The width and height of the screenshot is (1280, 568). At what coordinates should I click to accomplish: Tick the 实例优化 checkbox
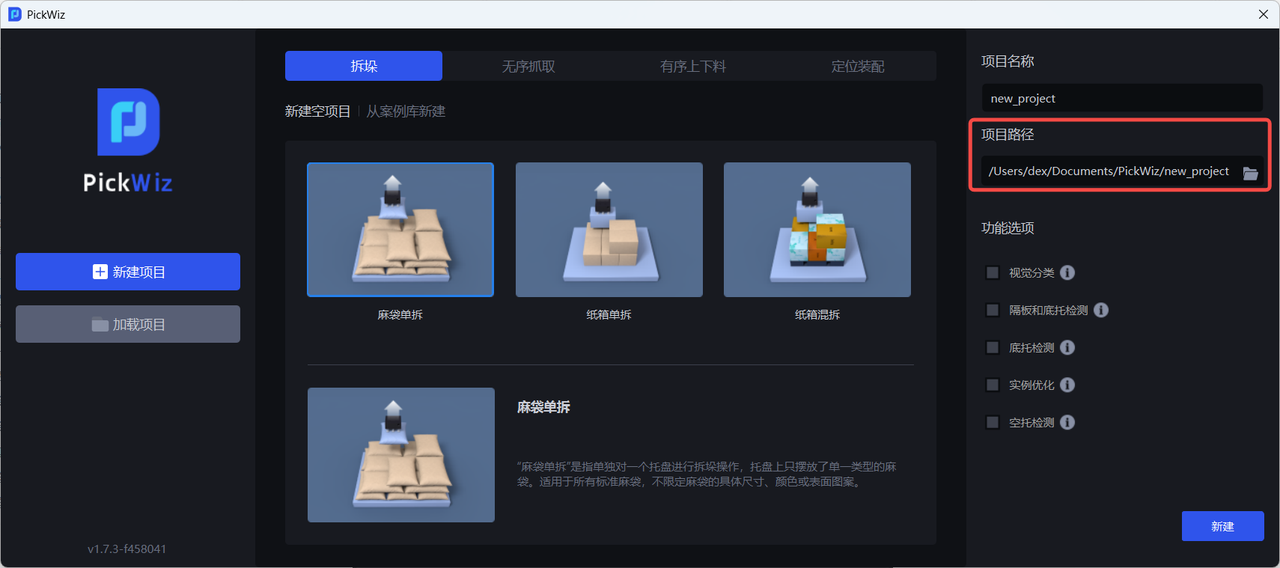(x=992, y=385)
